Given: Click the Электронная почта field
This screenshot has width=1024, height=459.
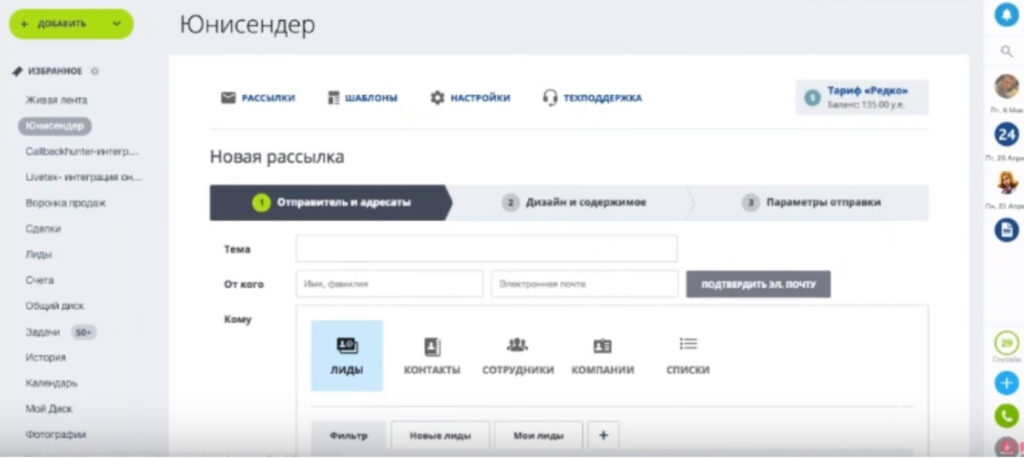Looking at the screenshot, I should point(584,284).
